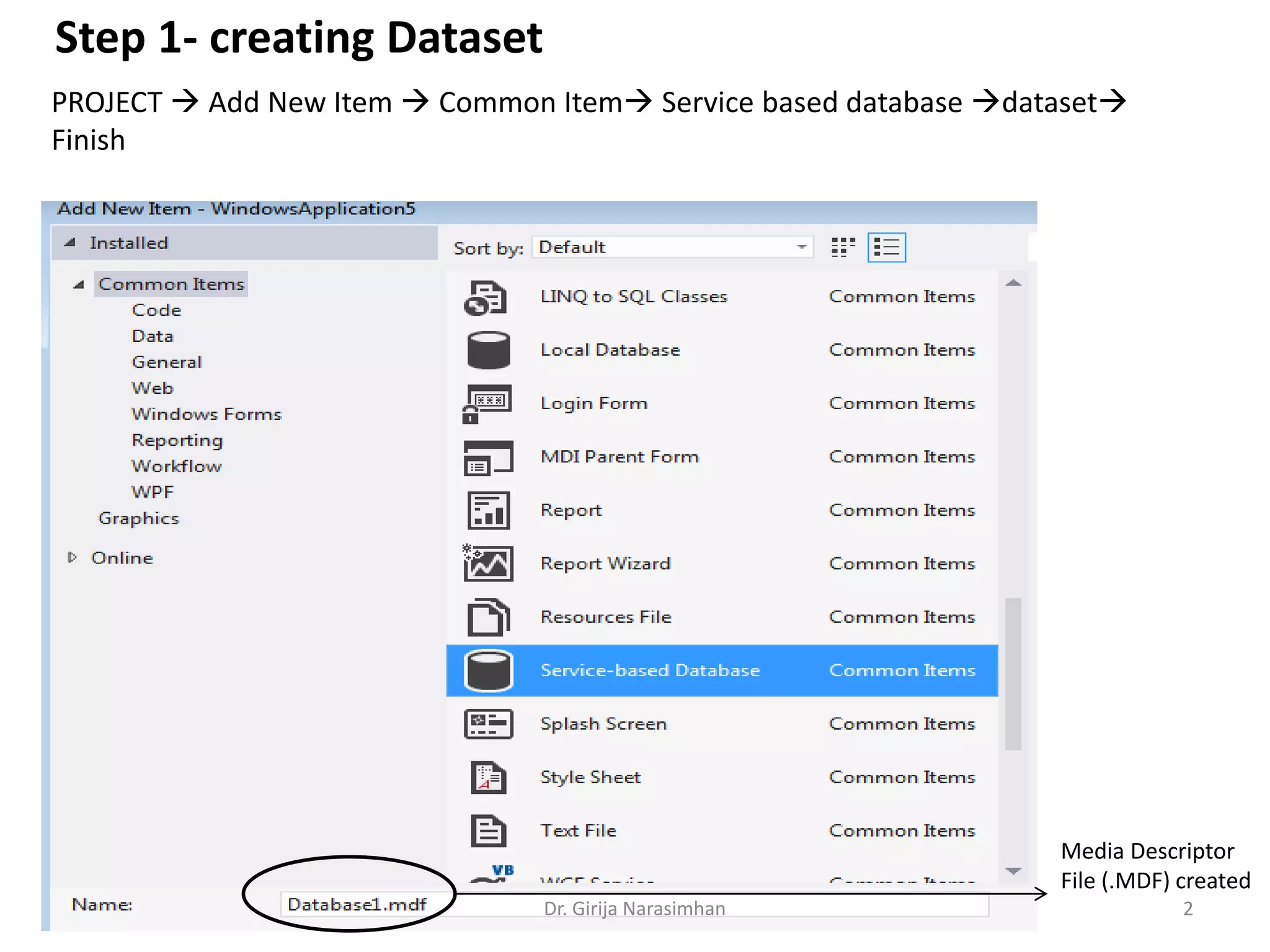
Task: Open the Sort by Default dropdown
Action: click(673, 247)
